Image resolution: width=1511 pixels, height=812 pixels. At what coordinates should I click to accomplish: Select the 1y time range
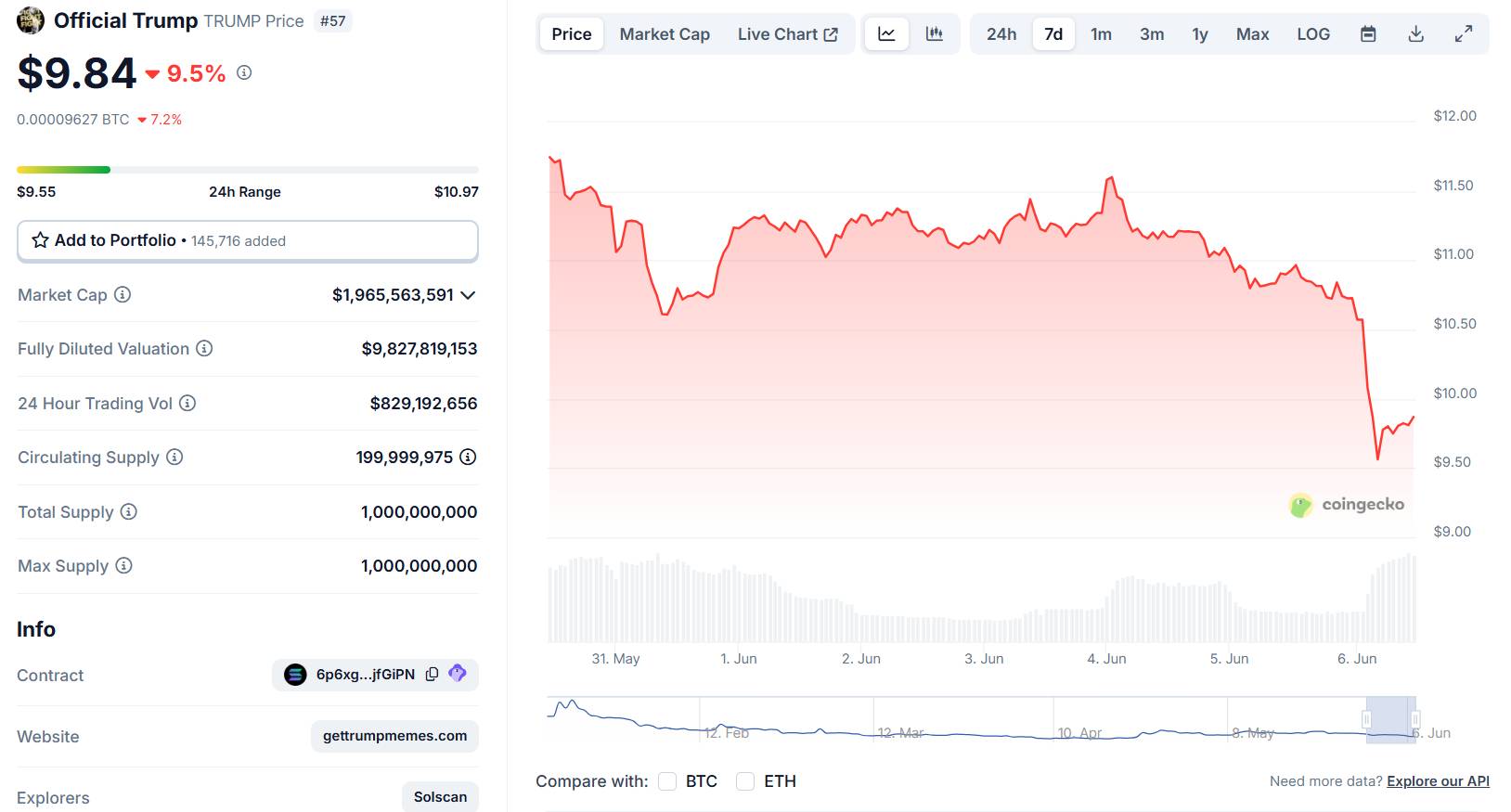pyautogui.click(x=1200, y=34)
